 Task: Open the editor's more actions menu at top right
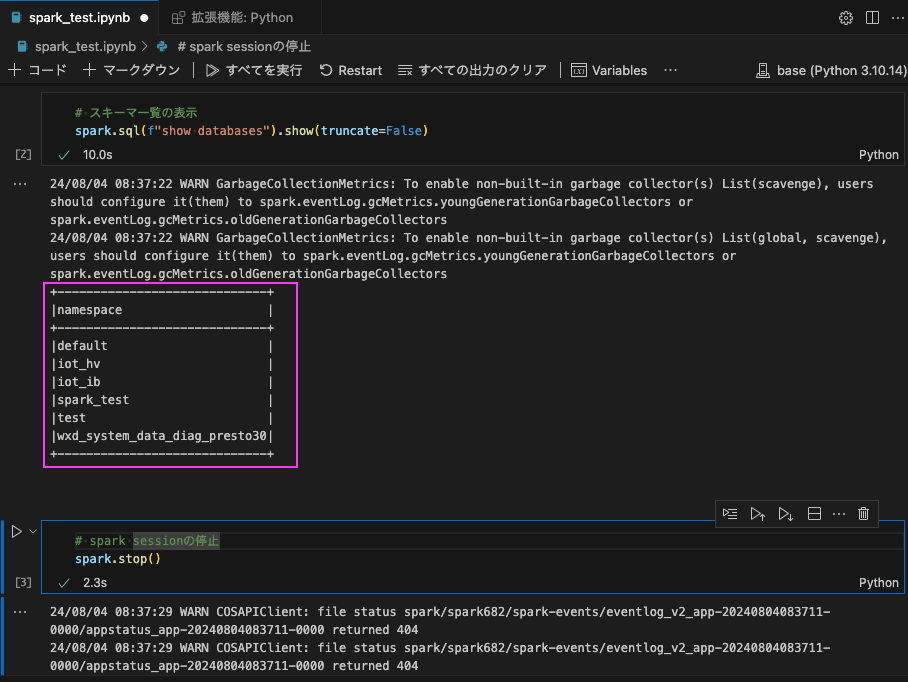pyautogui.click(x=897, y=18)
